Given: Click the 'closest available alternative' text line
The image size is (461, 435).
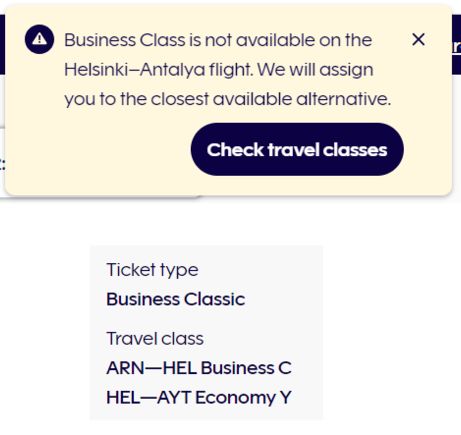Looking at the screenshot, I should click(x=227, y=99).
